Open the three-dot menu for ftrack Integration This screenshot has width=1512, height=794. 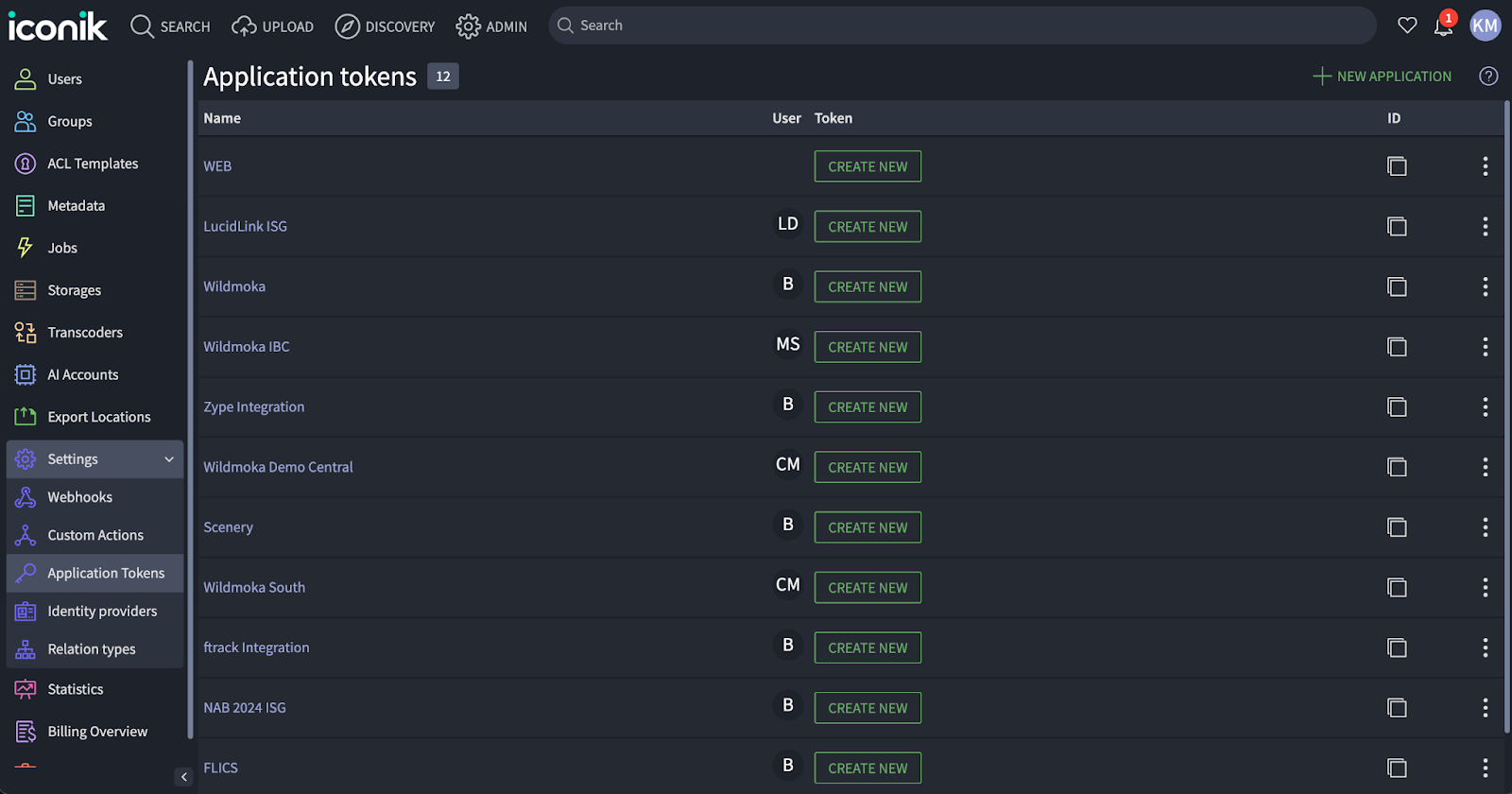click(1486, 647)
